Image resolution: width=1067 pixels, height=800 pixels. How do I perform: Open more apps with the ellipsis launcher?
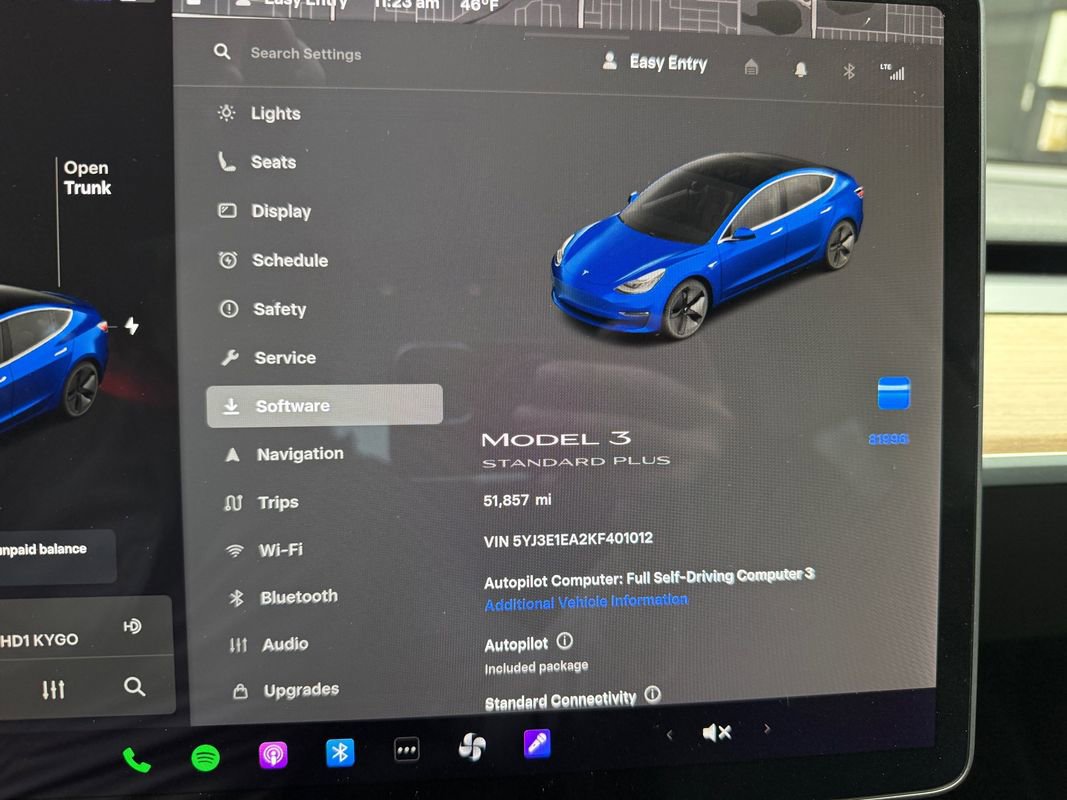(407, 748)
